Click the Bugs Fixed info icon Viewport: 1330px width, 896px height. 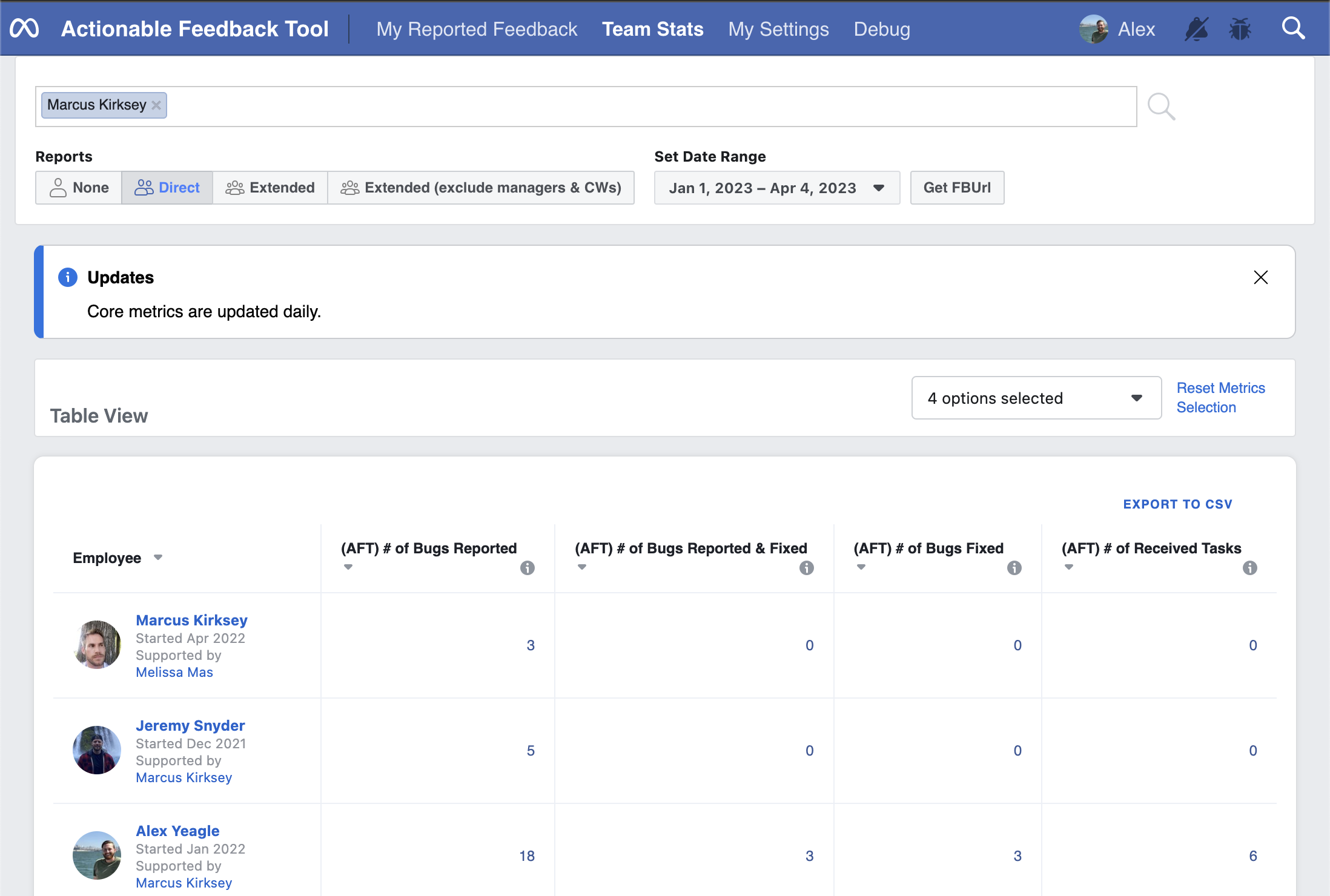tap(1014, 568)
